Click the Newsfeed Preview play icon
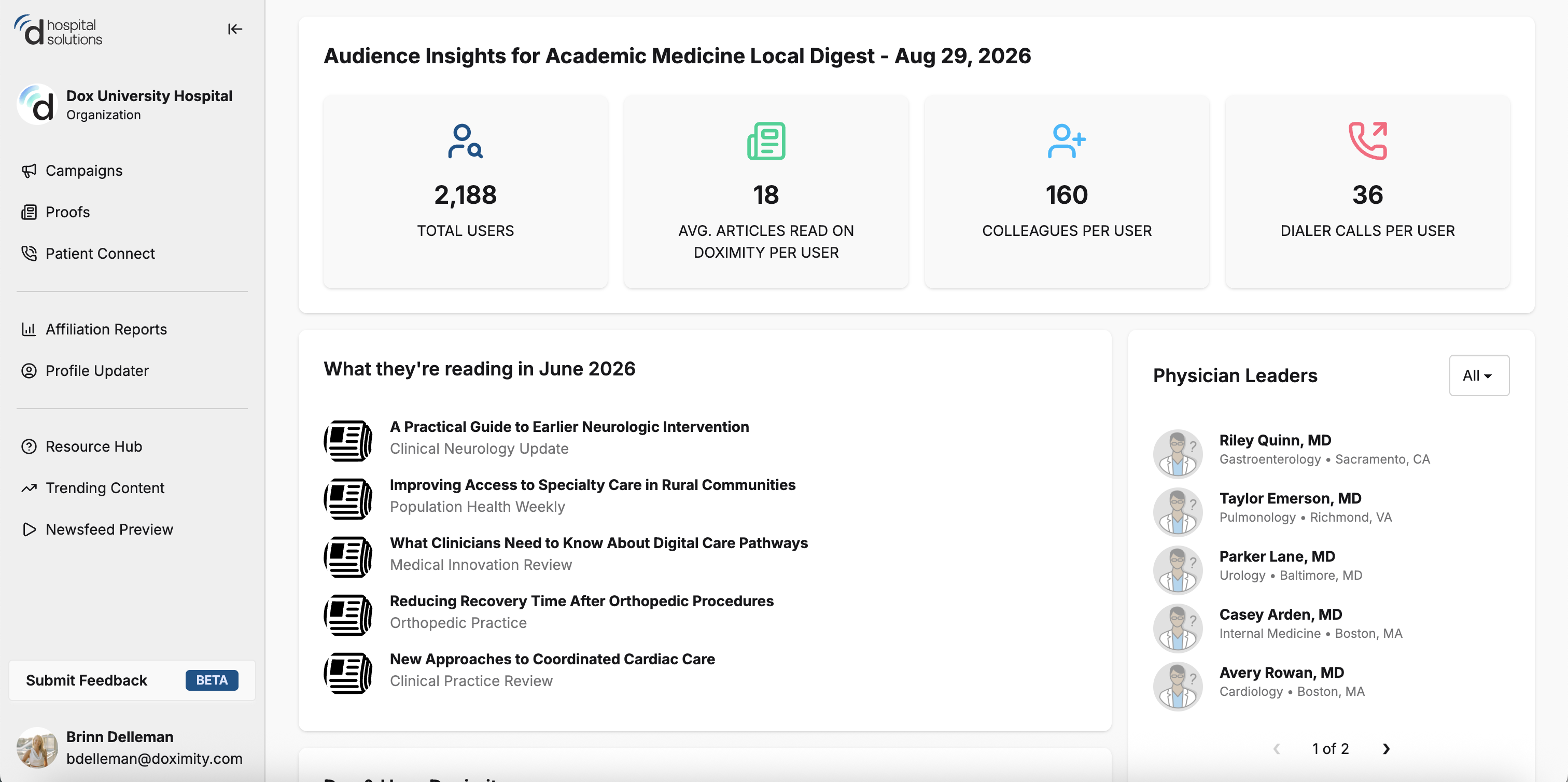 coord(29,529)
